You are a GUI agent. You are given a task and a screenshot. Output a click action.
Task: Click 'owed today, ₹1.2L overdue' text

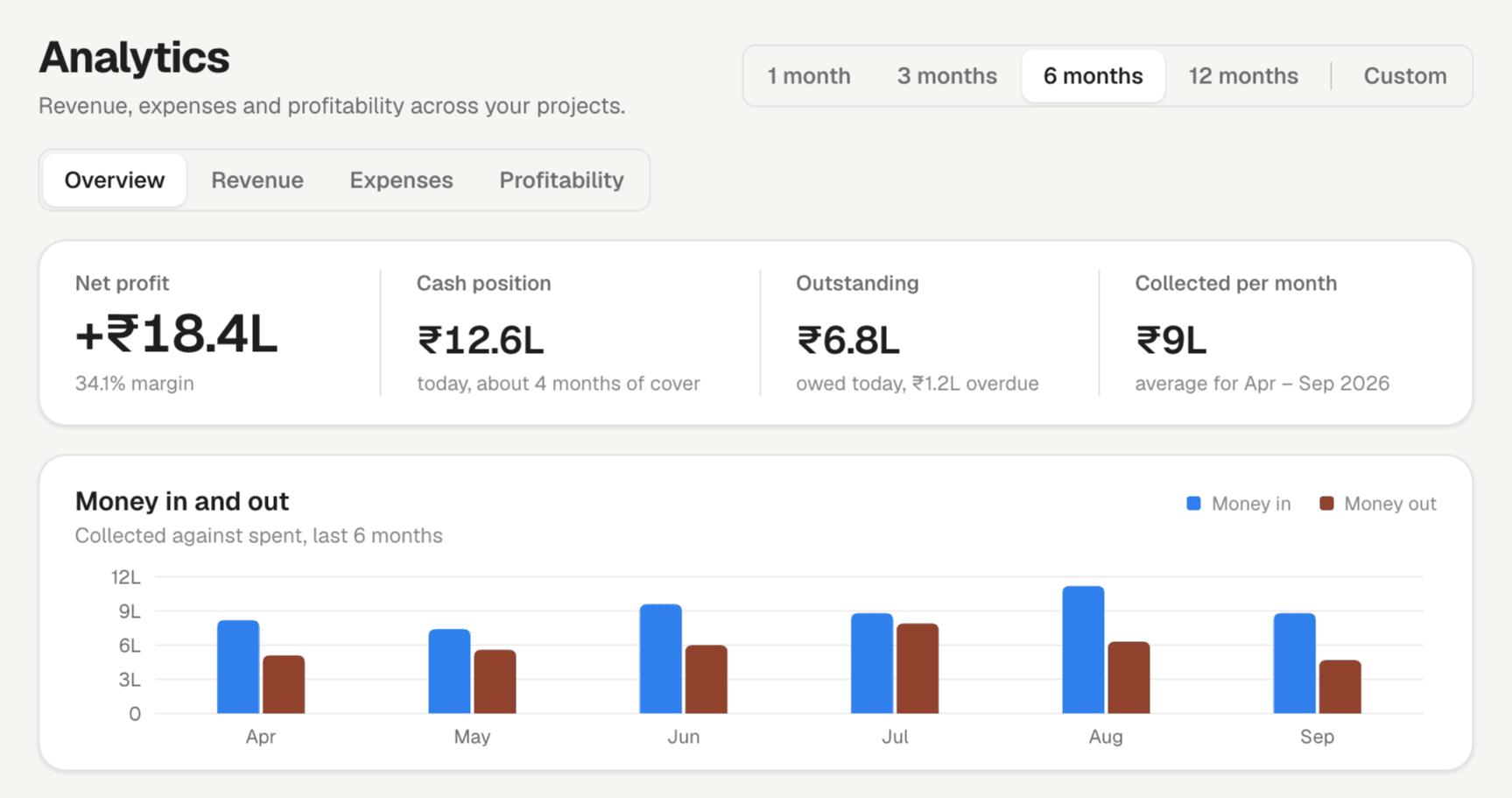(x=918, y=384)
